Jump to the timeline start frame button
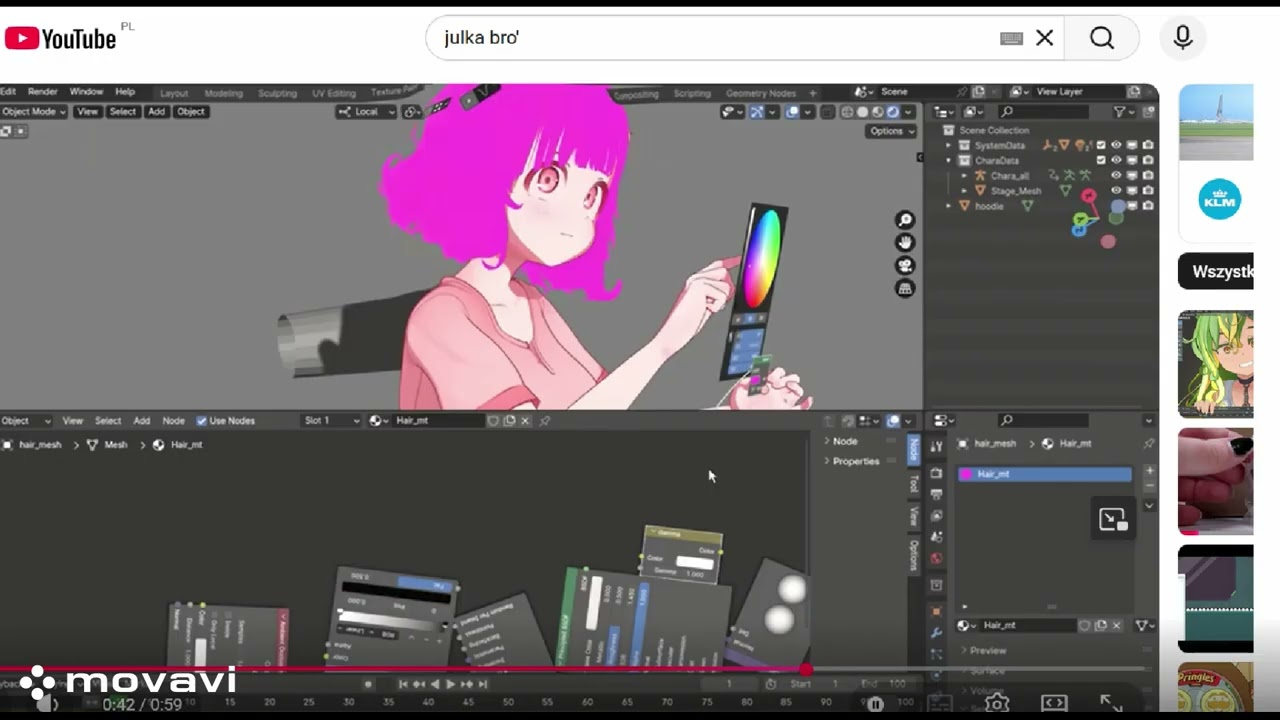The height and width of the screenshot is (720, 1280). (403, 684)
